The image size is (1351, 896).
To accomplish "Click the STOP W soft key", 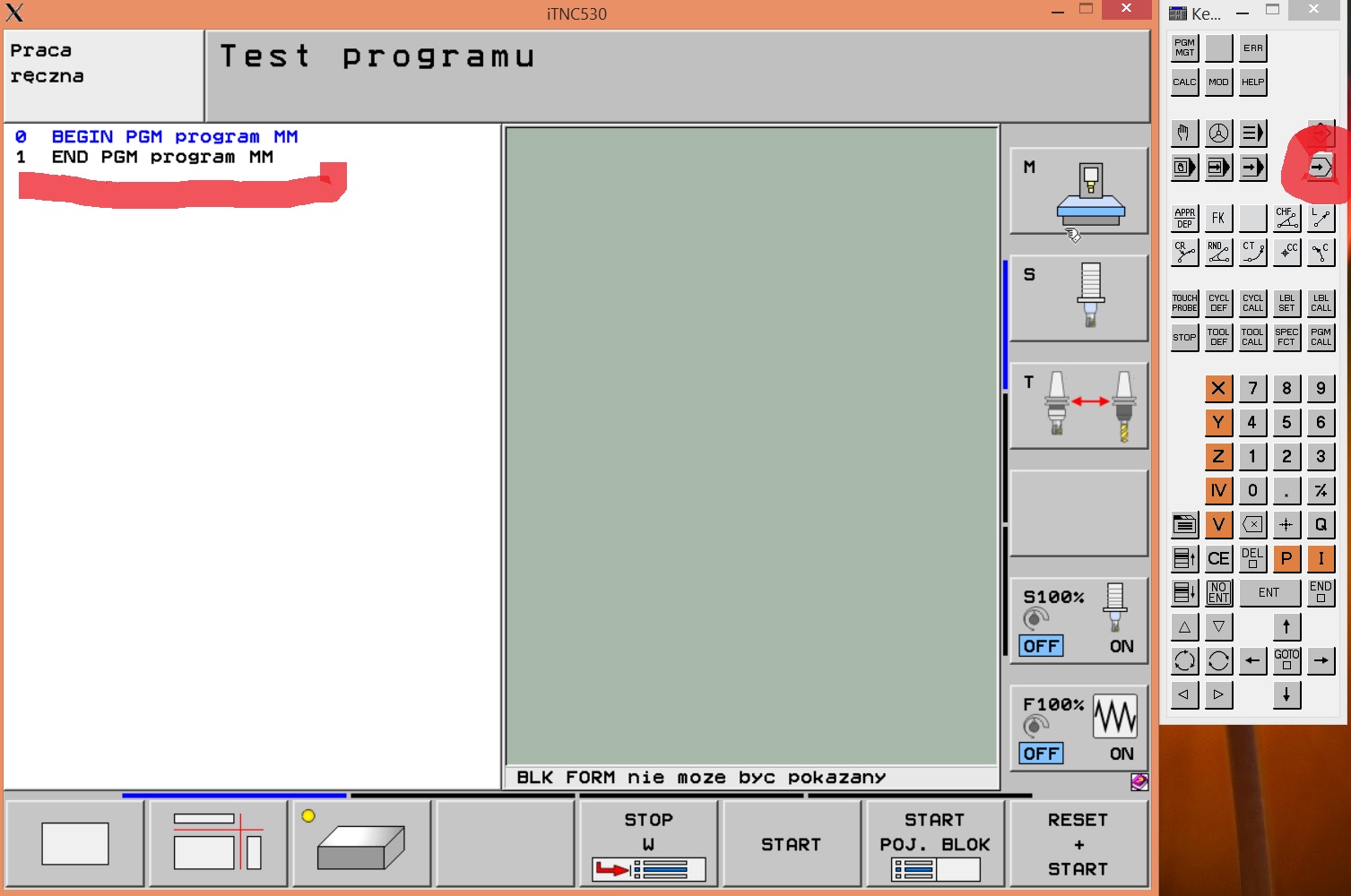I will click(x=648, y=844).
